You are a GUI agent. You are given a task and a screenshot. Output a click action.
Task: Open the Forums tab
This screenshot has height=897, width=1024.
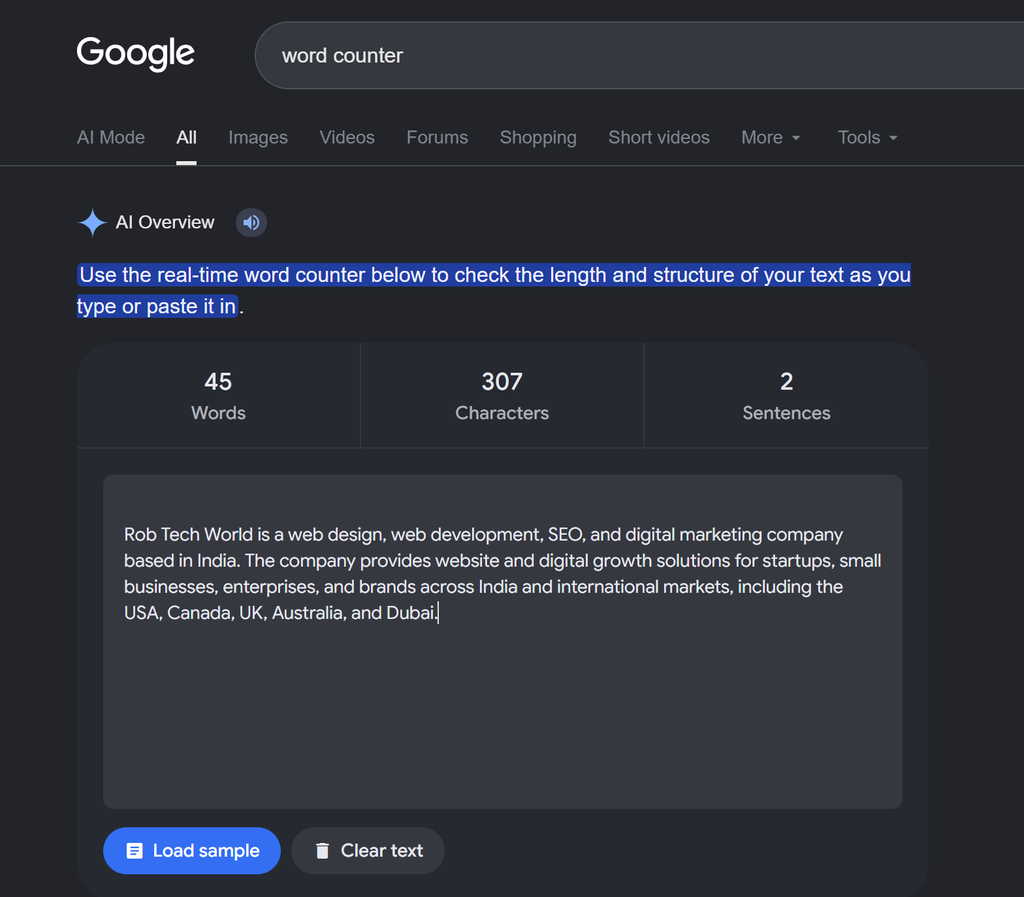(437, 137)
